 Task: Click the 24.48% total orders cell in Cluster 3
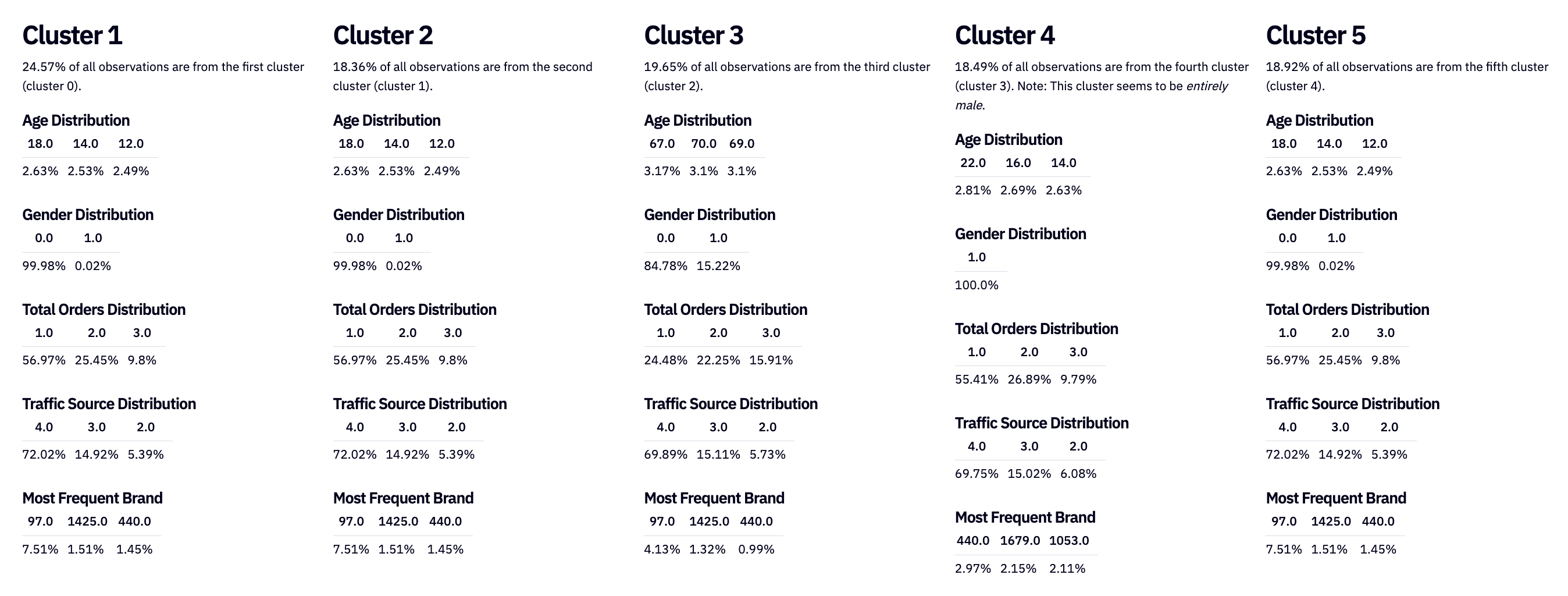point(665,360)
